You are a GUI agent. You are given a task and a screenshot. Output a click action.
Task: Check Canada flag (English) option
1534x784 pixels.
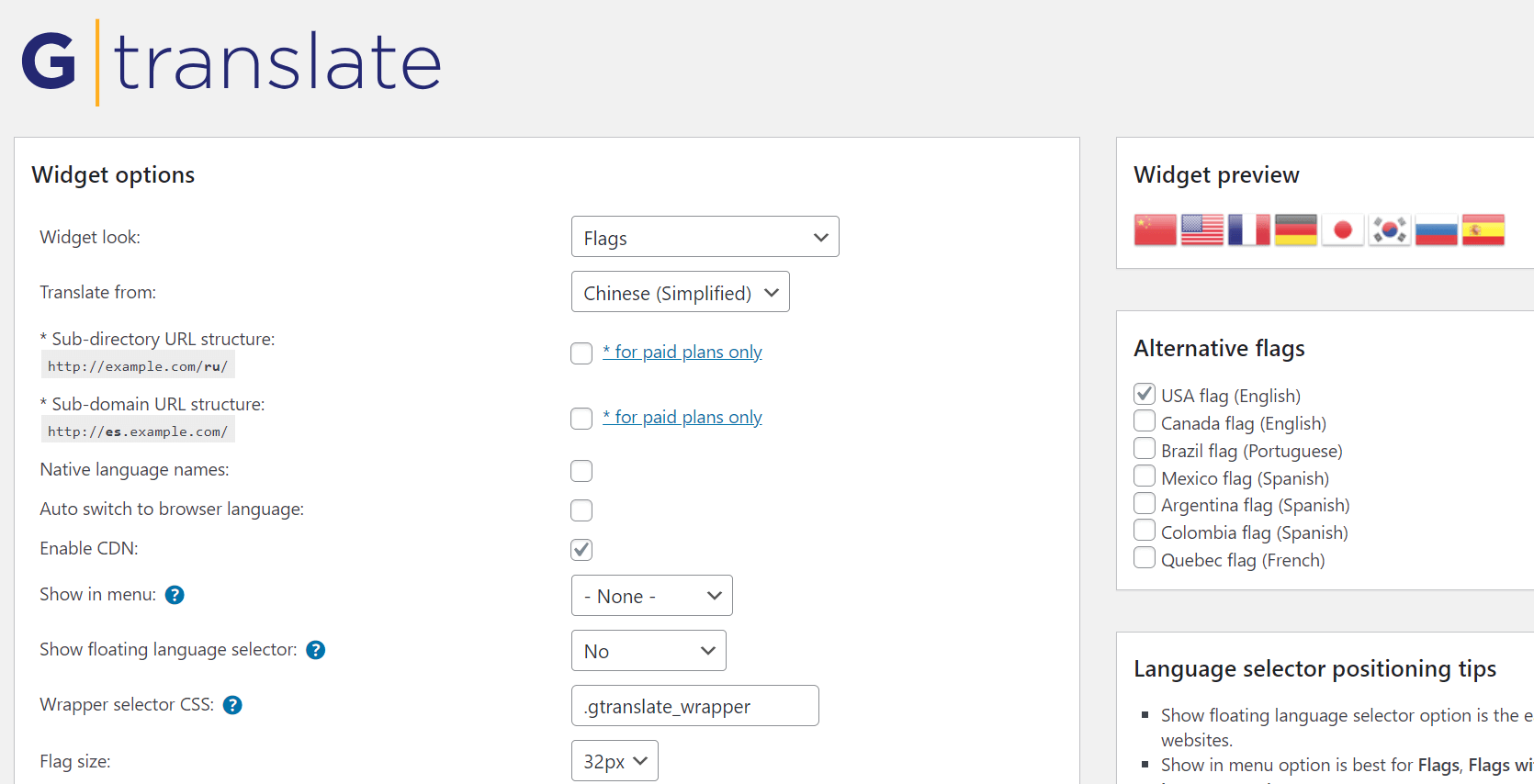[1145, 421]
